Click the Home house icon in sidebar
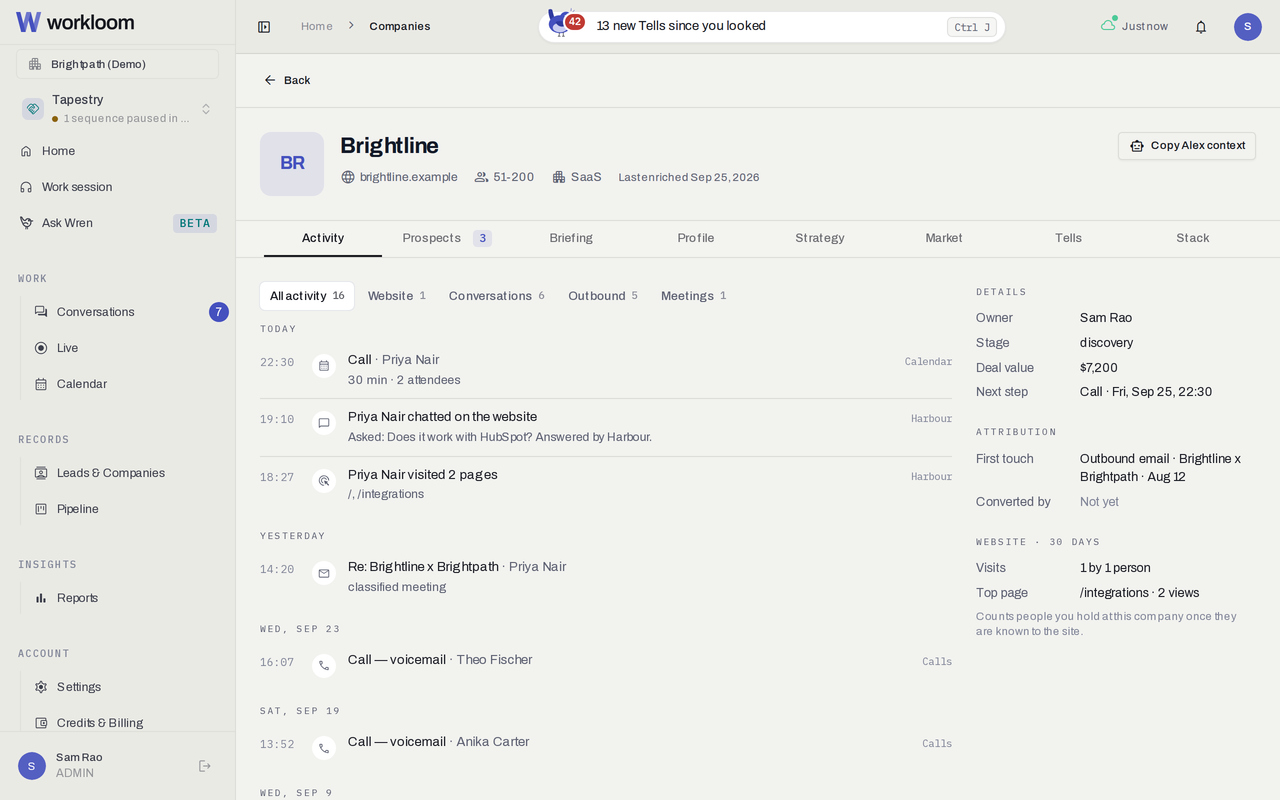This screenshot has height=800, width=1280. pos(26,151)
